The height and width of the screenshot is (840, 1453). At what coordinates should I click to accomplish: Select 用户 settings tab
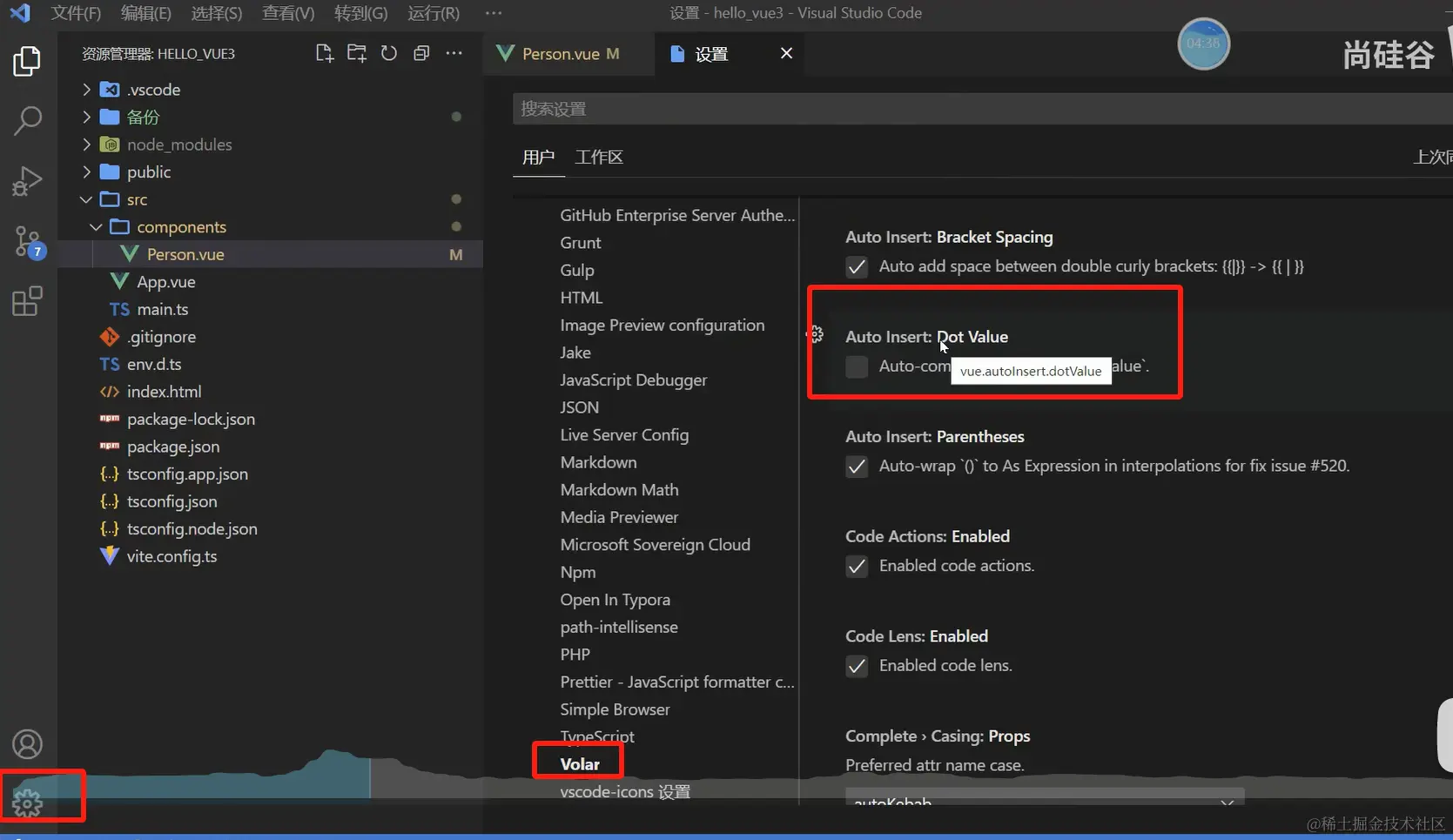coord(538,157)
